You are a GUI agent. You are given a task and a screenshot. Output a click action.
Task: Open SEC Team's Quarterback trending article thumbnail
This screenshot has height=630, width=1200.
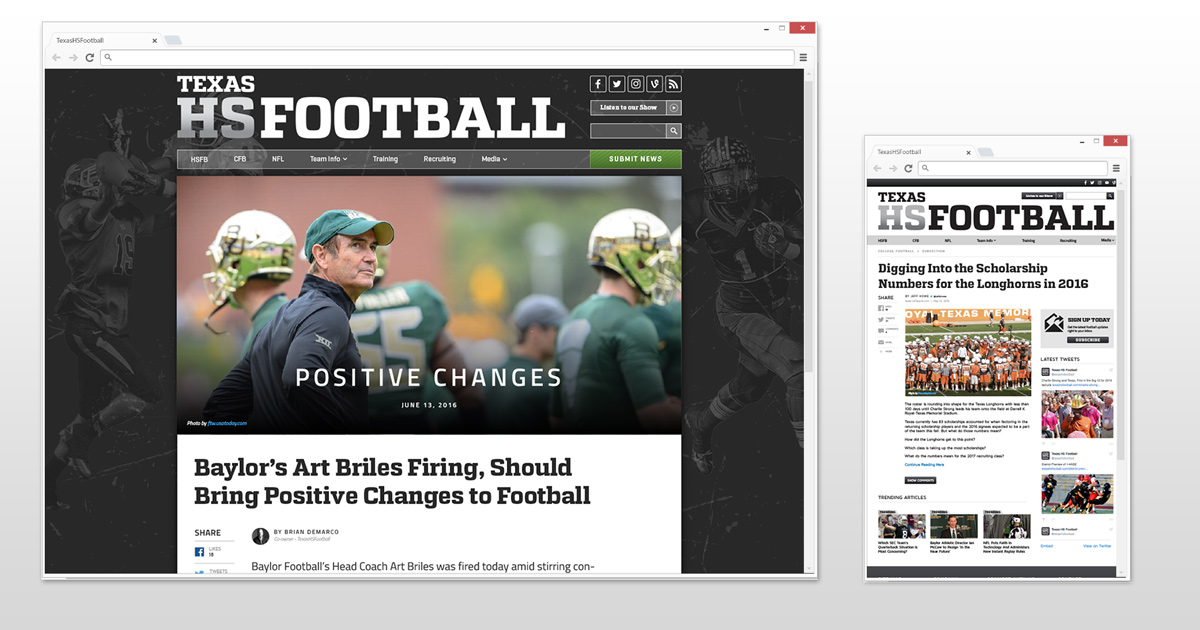tap(902, 526)
